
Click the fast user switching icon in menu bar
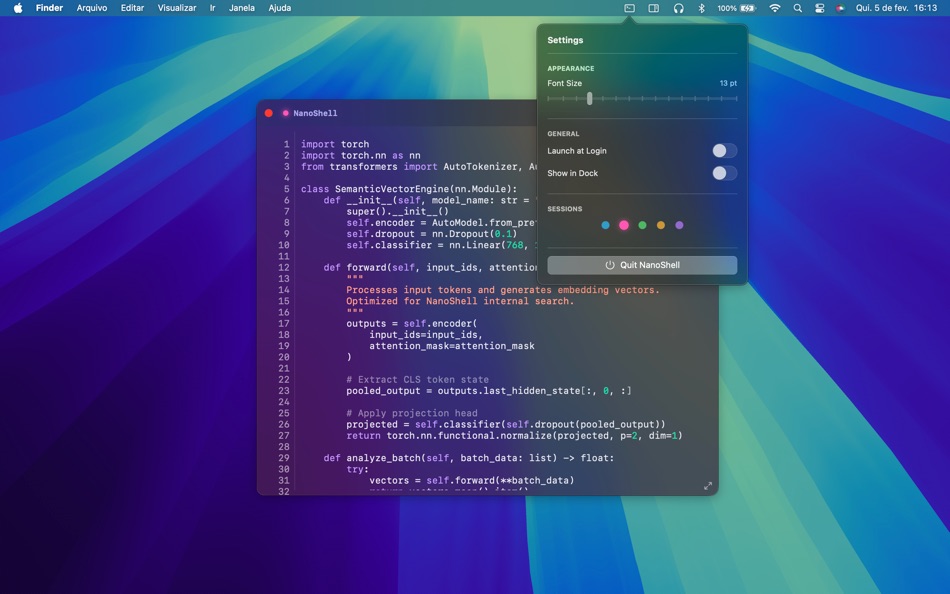[819, 8]
